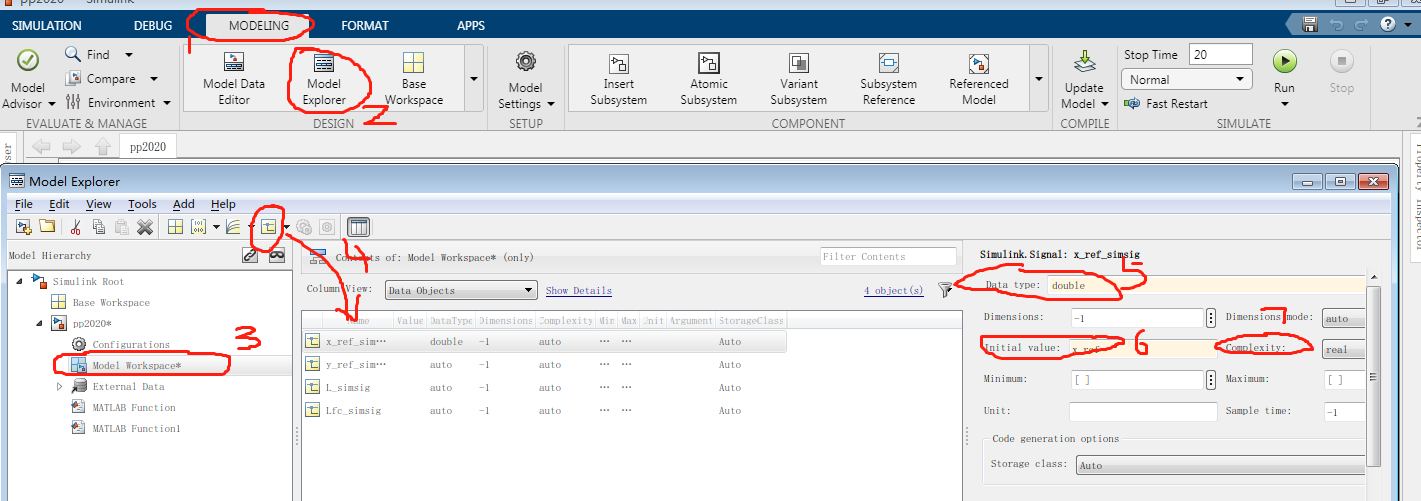Click Stop Time input field

pos(1220,54)
